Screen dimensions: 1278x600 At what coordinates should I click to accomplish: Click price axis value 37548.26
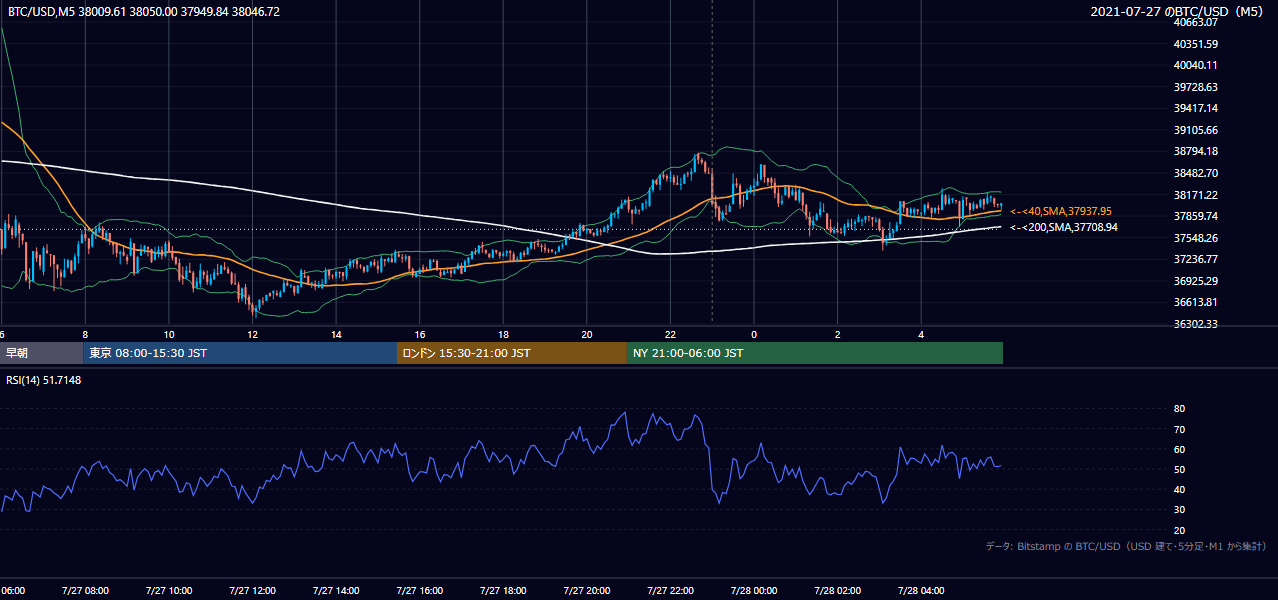tap(1195, 238)
